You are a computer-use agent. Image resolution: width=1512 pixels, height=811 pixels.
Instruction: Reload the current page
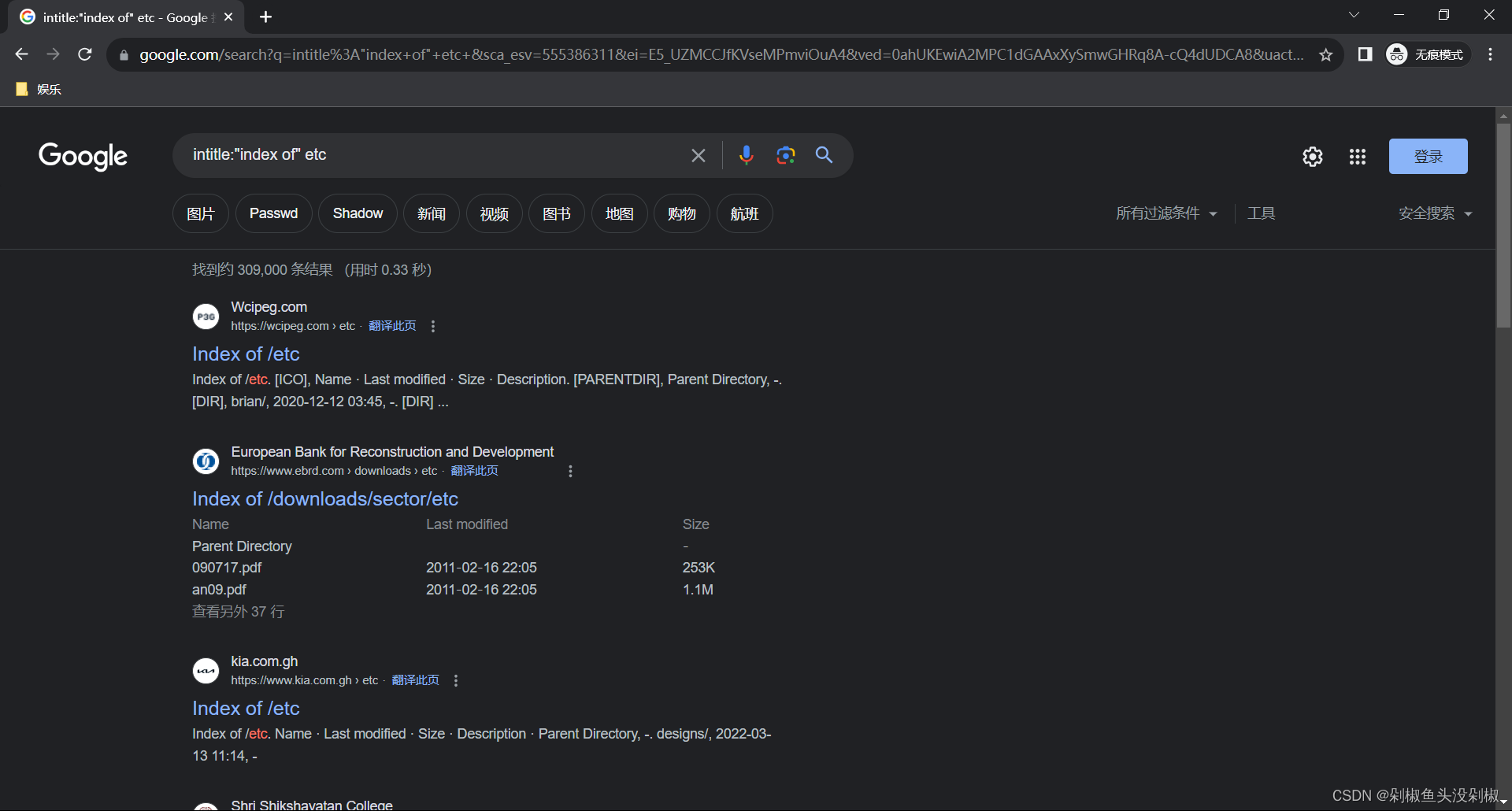click(x=85, y=54)
